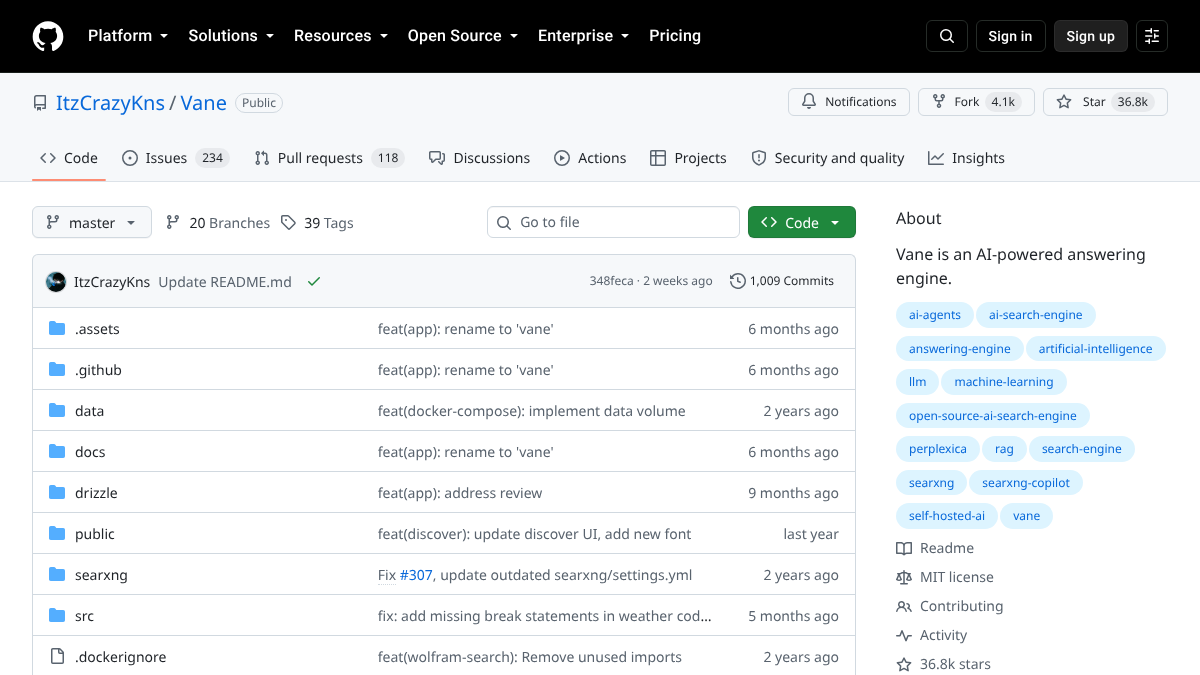The width and height of the screenshot is (1200, 675).
Task: Select the artificial-intelligence topic tag
Action: 1095,349
